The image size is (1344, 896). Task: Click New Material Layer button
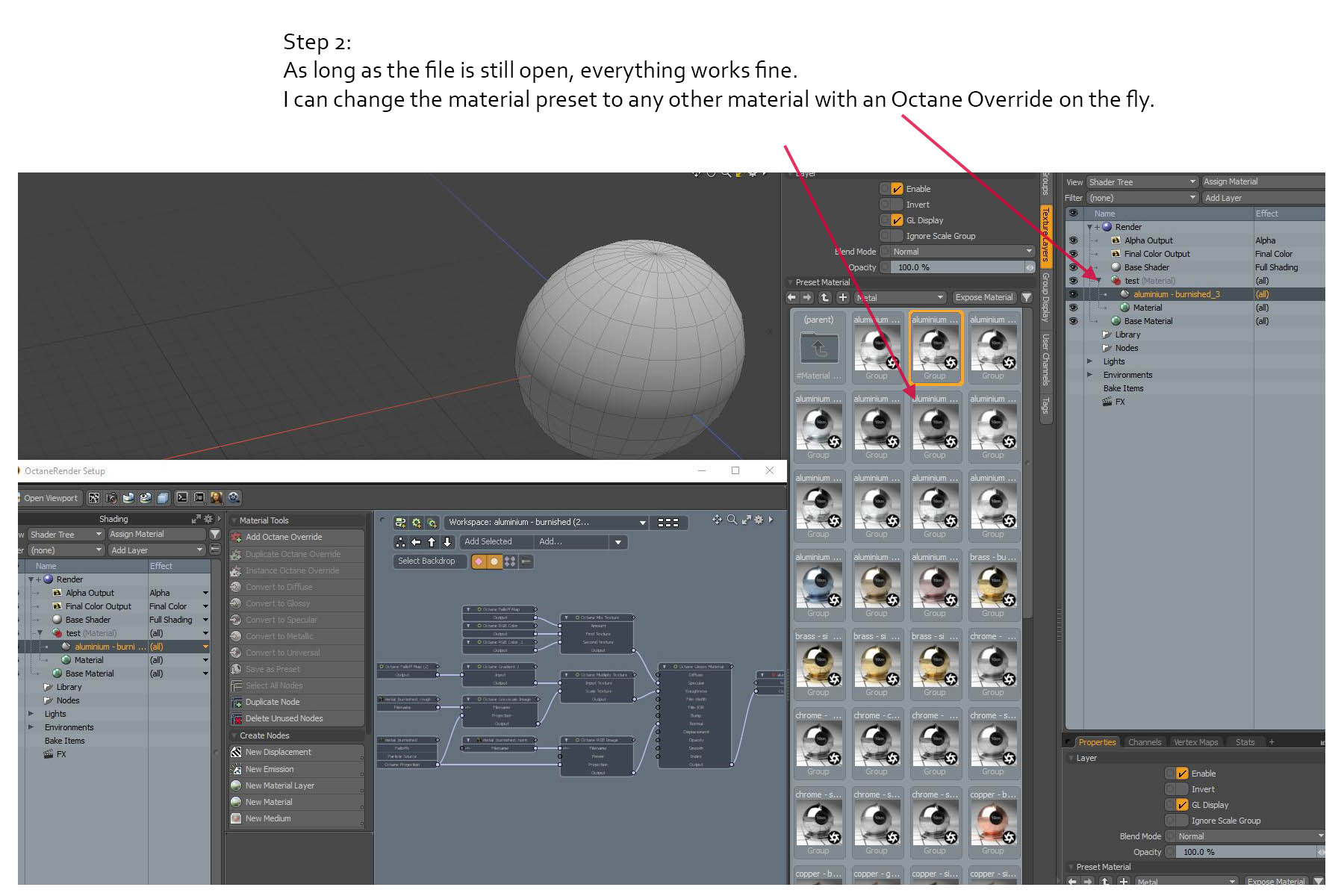296,785
